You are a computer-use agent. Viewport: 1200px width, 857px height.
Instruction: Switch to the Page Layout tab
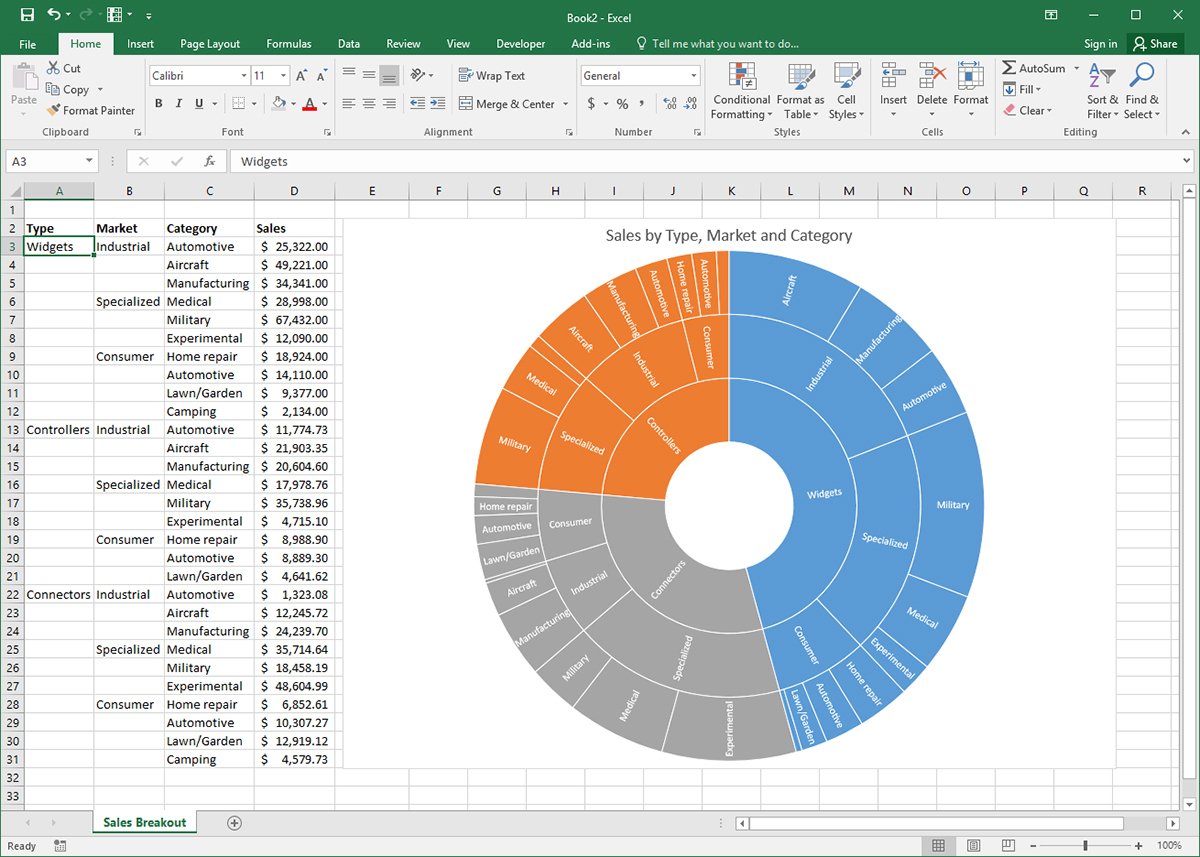(x=210, y=44)
